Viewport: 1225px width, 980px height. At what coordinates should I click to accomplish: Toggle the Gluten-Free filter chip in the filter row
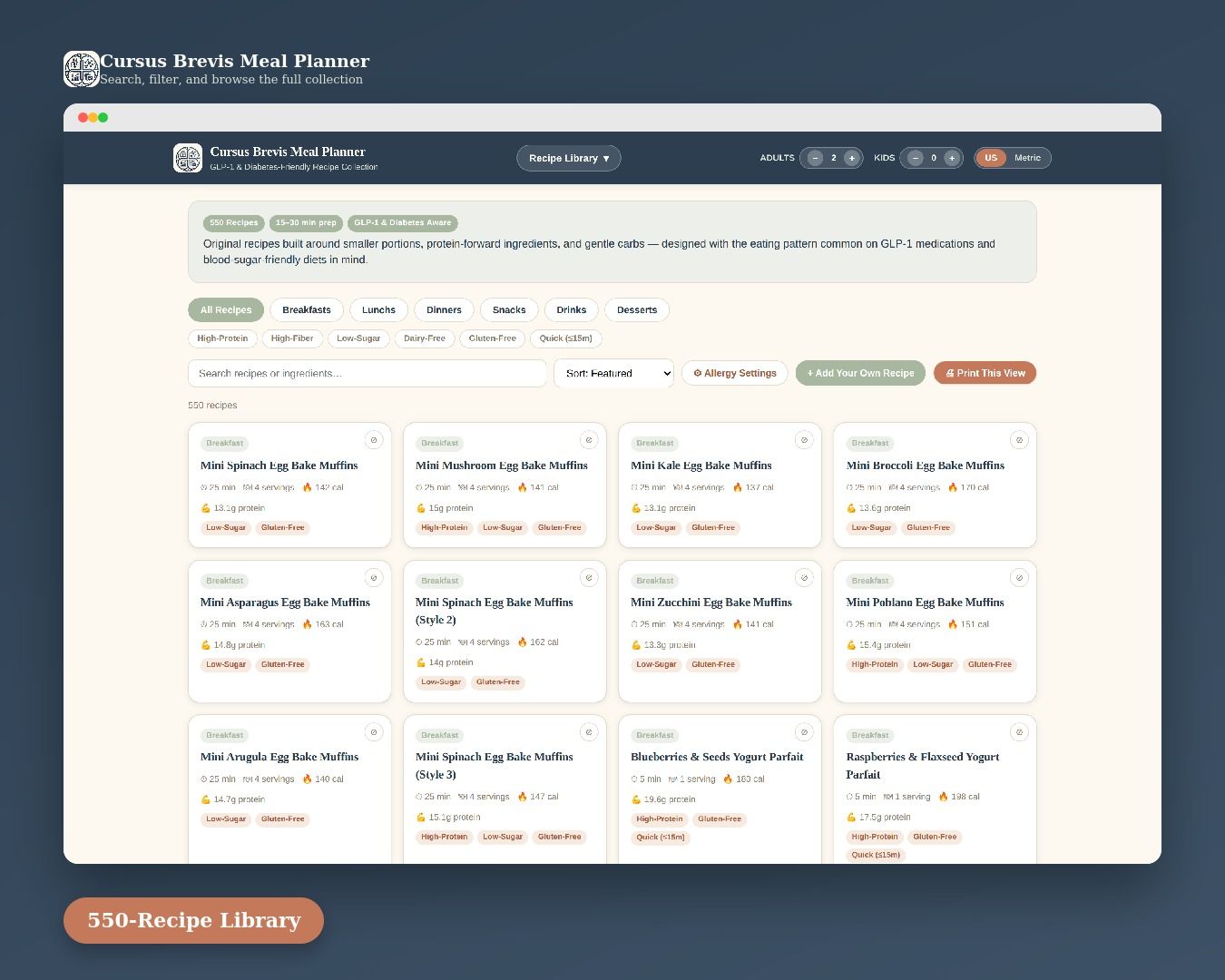pos(493,338)
